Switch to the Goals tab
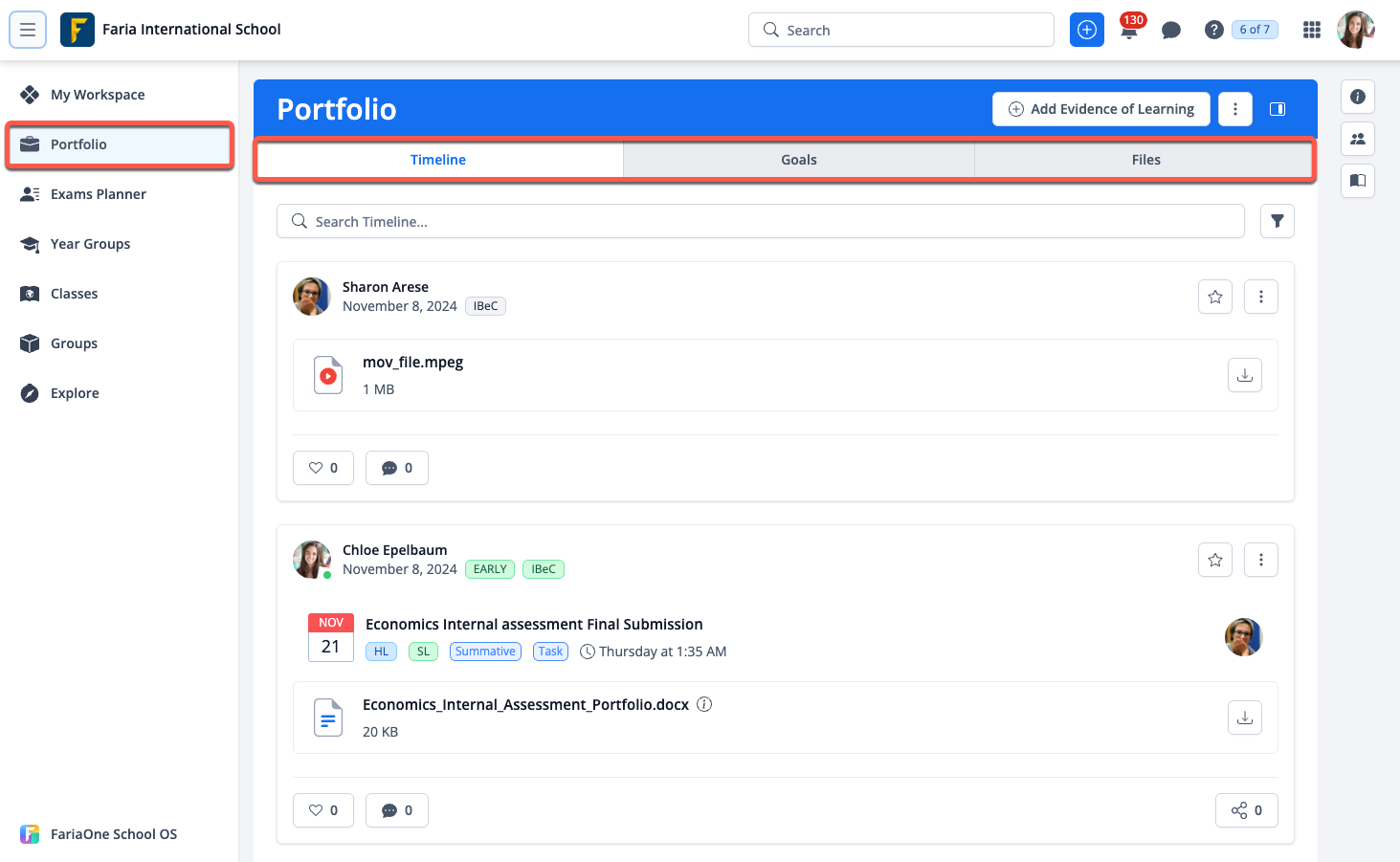1400x862 pixels. click(798, 160)
